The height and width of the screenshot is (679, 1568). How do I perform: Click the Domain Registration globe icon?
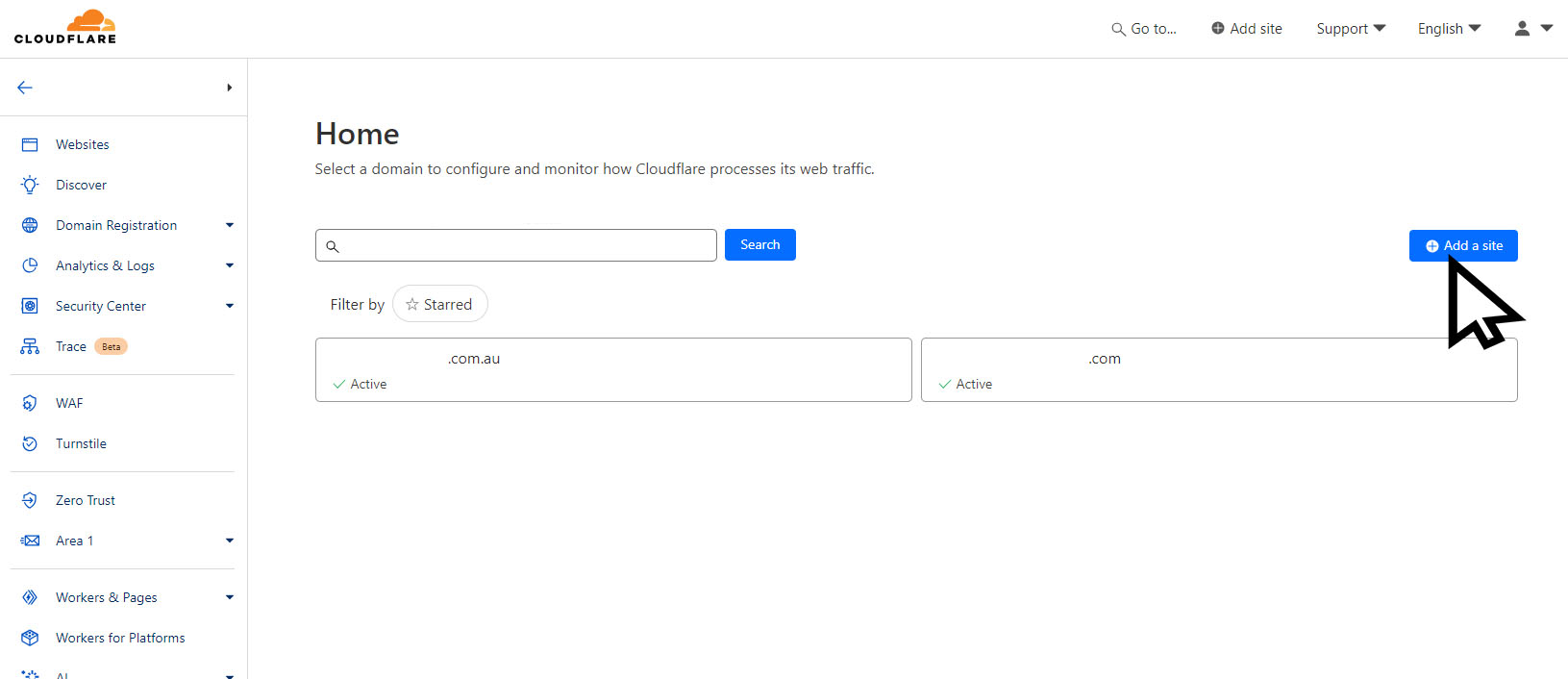(x=30, y=225)
